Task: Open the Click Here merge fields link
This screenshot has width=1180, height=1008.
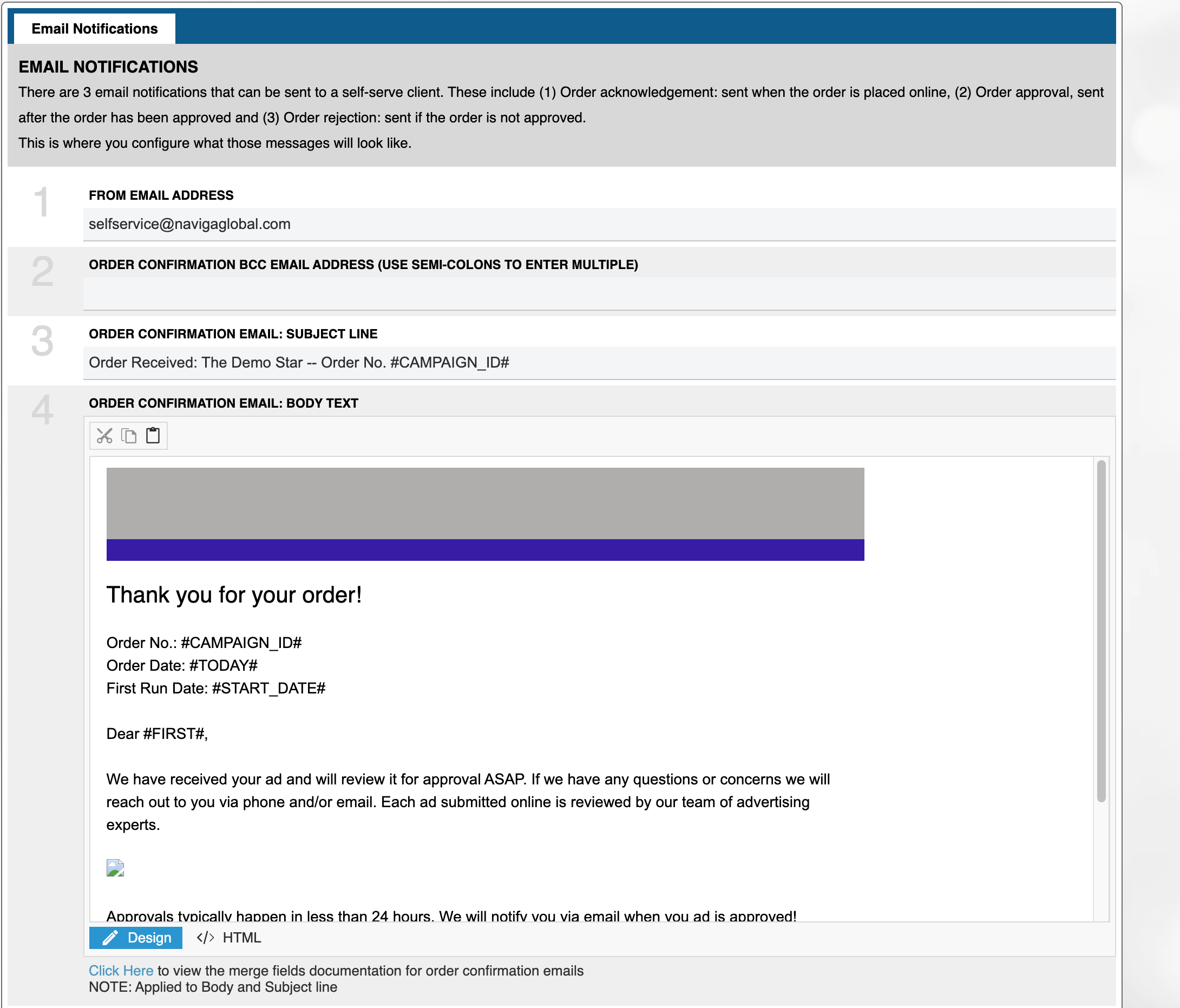Action: point(121,971)
